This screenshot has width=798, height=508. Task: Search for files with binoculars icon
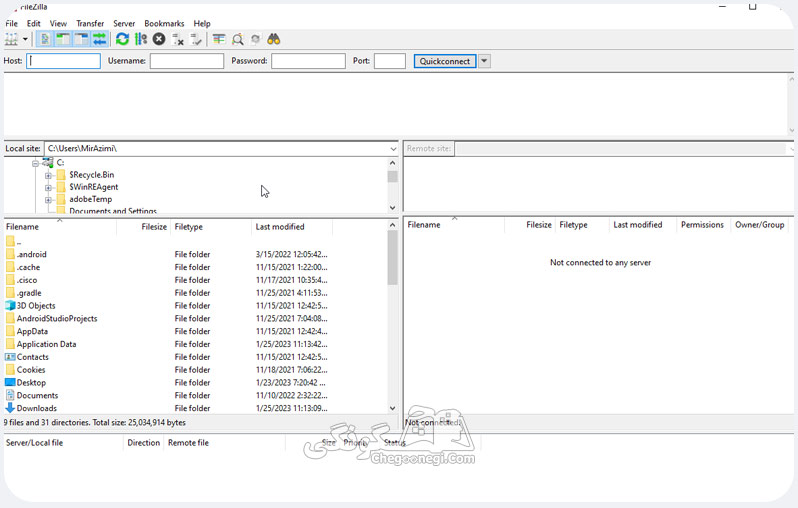point(274,39)
